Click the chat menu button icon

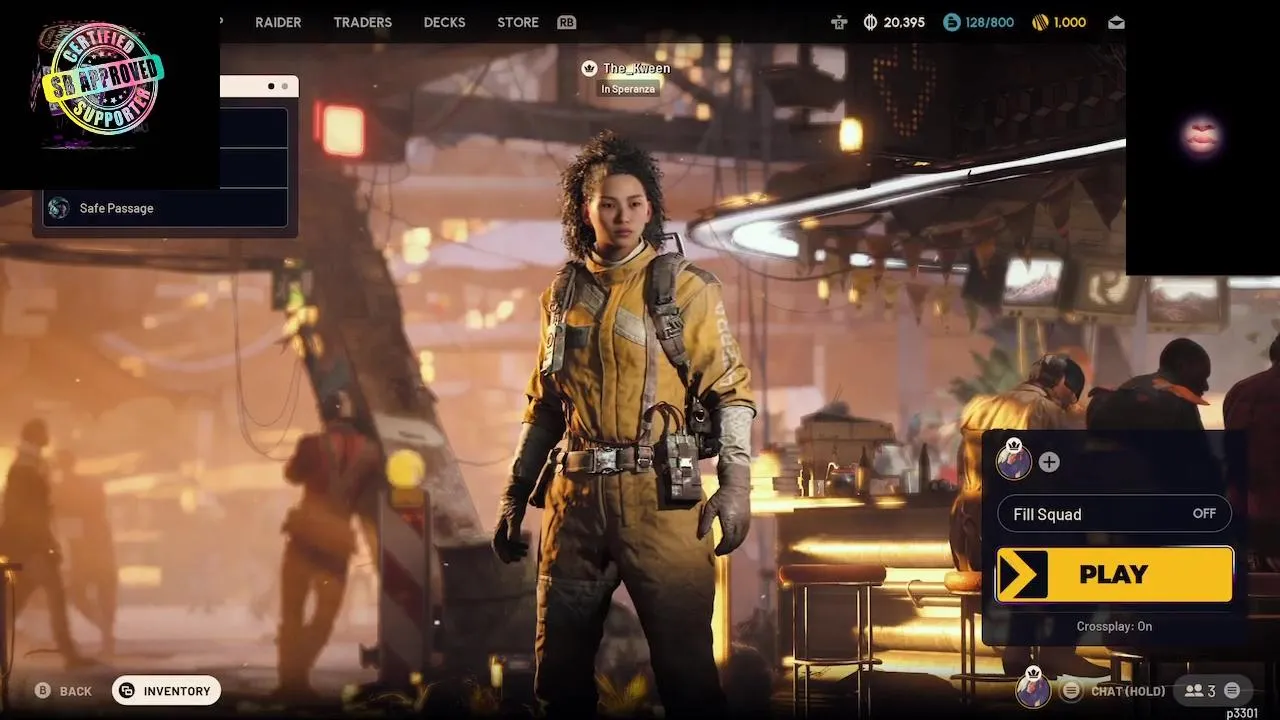coord(1071,690)
